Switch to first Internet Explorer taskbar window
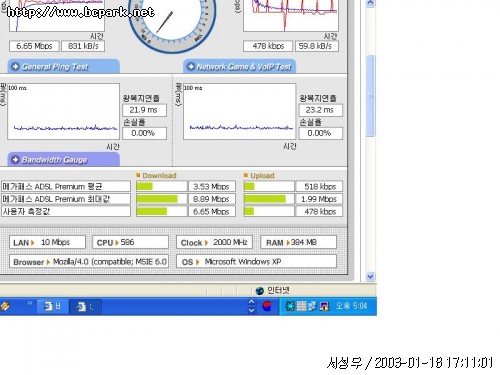Screen dimensions: 500x375 (52, 306)
